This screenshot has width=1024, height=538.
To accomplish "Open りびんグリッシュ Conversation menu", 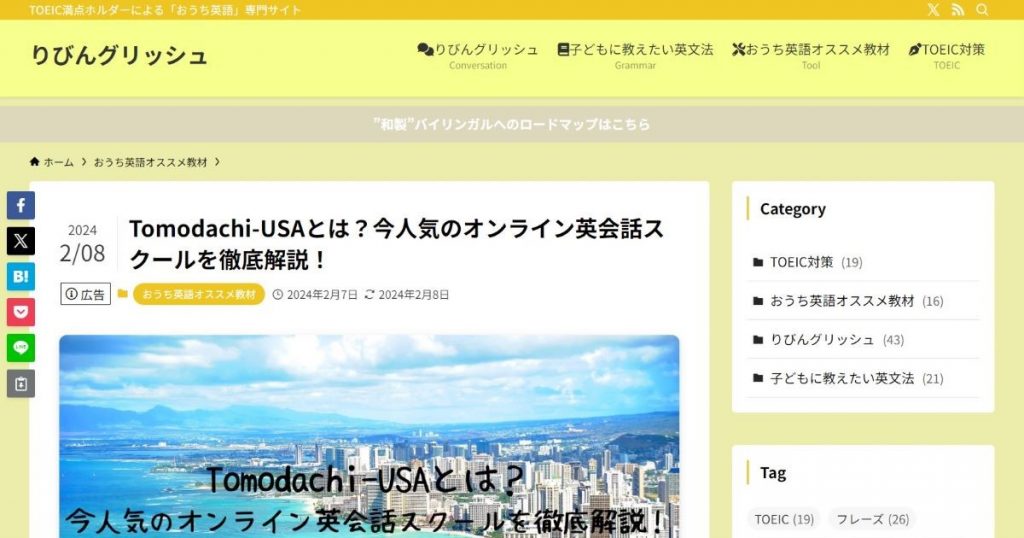I will 477,56.
